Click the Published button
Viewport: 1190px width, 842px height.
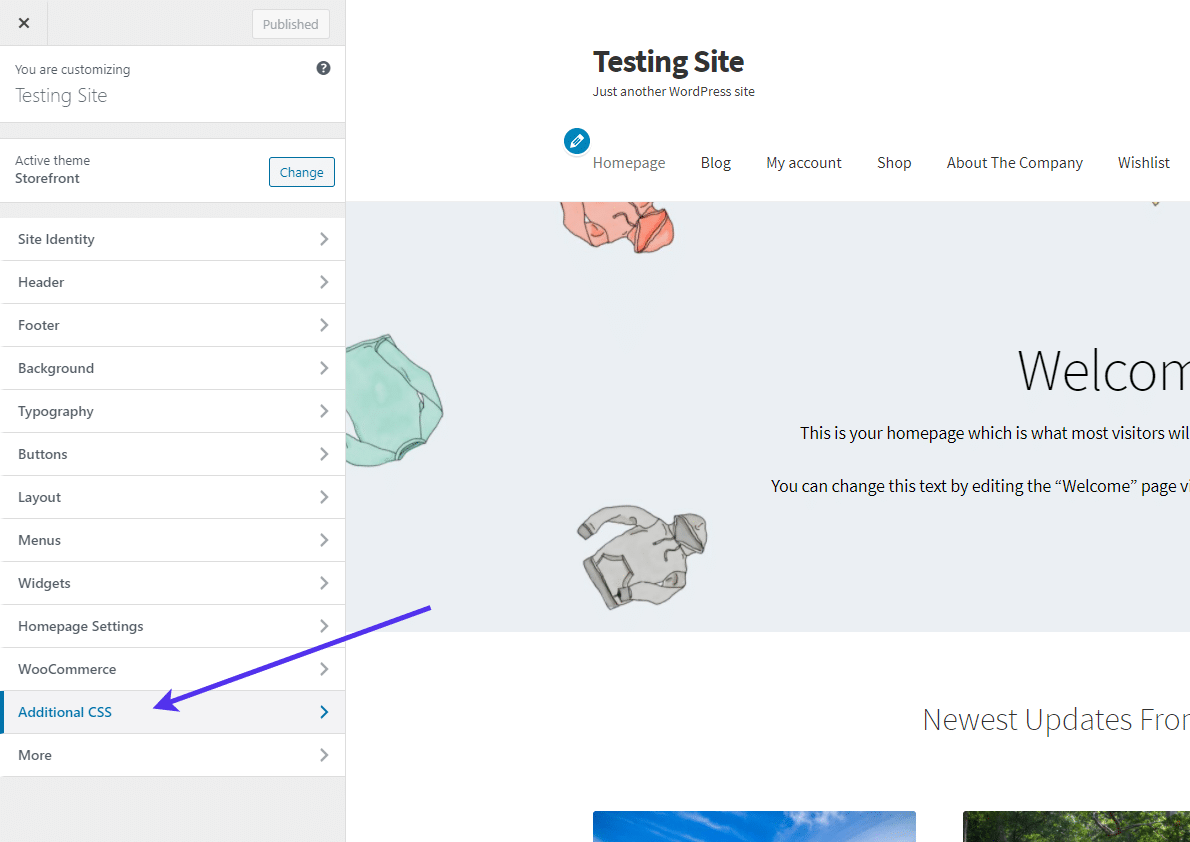[x=290, y=24]
